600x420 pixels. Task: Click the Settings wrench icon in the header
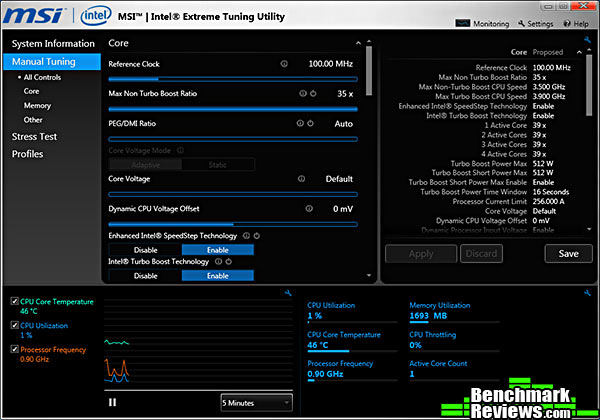pos(521,23)
